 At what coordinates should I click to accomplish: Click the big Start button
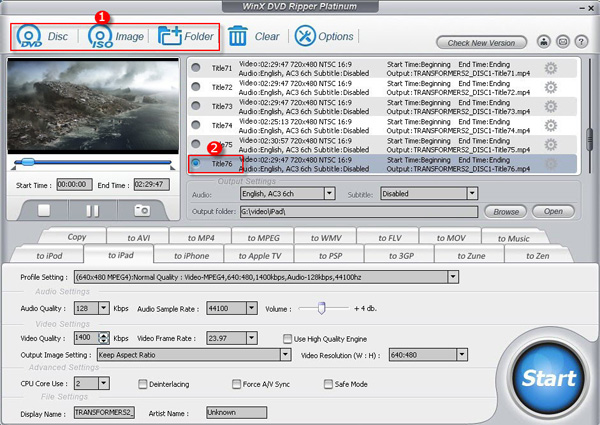coord(549,378)
